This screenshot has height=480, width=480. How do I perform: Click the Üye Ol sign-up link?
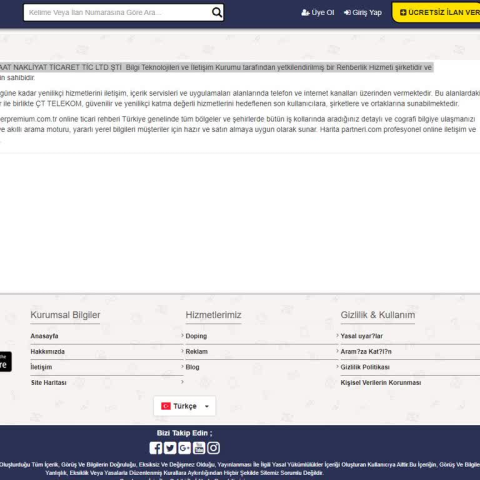(318, 13)
